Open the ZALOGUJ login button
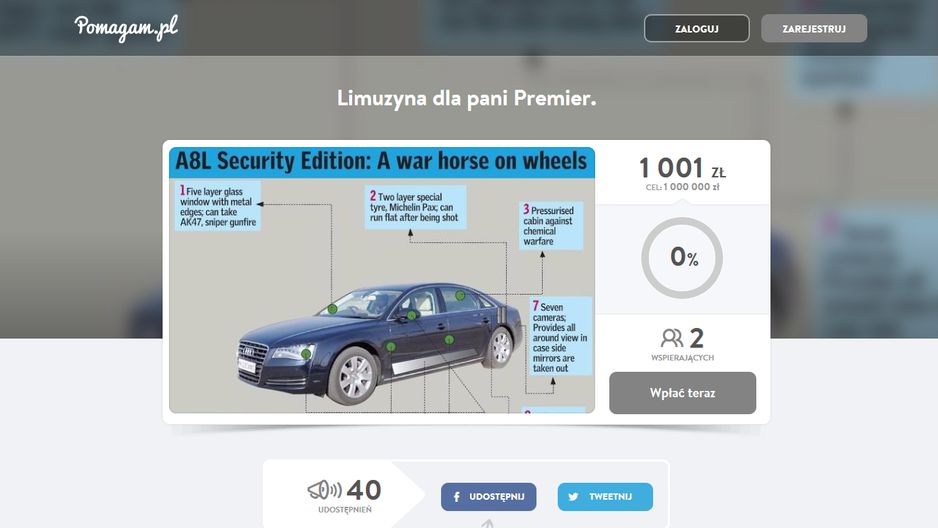The image size is (938, 528). [696, 28]
